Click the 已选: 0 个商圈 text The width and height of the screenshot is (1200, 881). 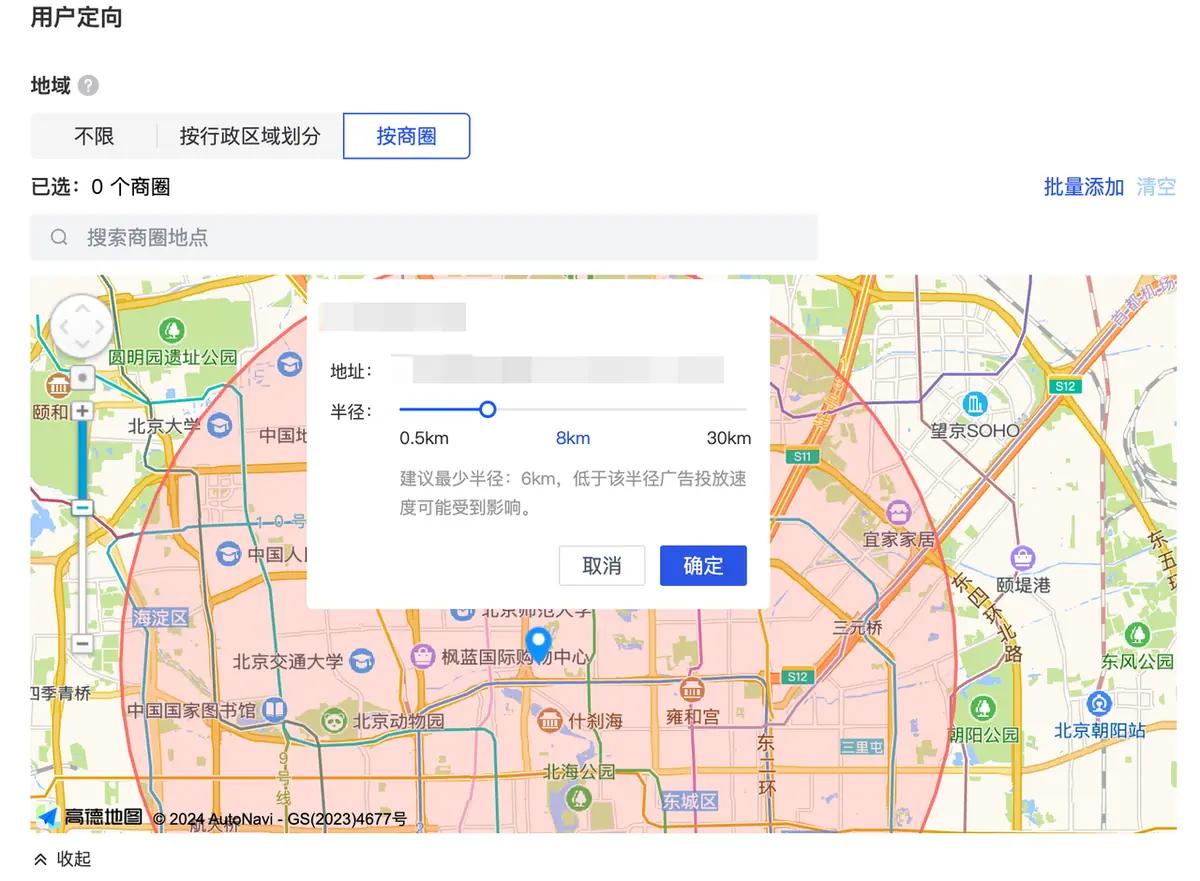pos(100,187)
